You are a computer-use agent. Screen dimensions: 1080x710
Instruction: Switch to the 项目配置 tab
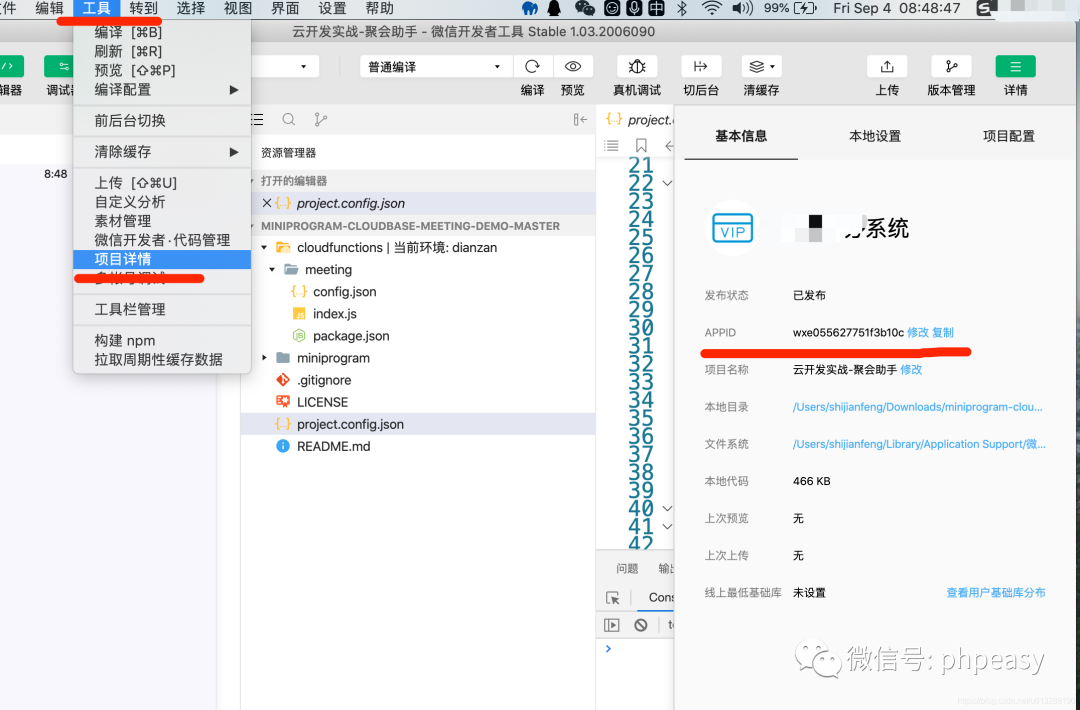(x=1008, y=136)
